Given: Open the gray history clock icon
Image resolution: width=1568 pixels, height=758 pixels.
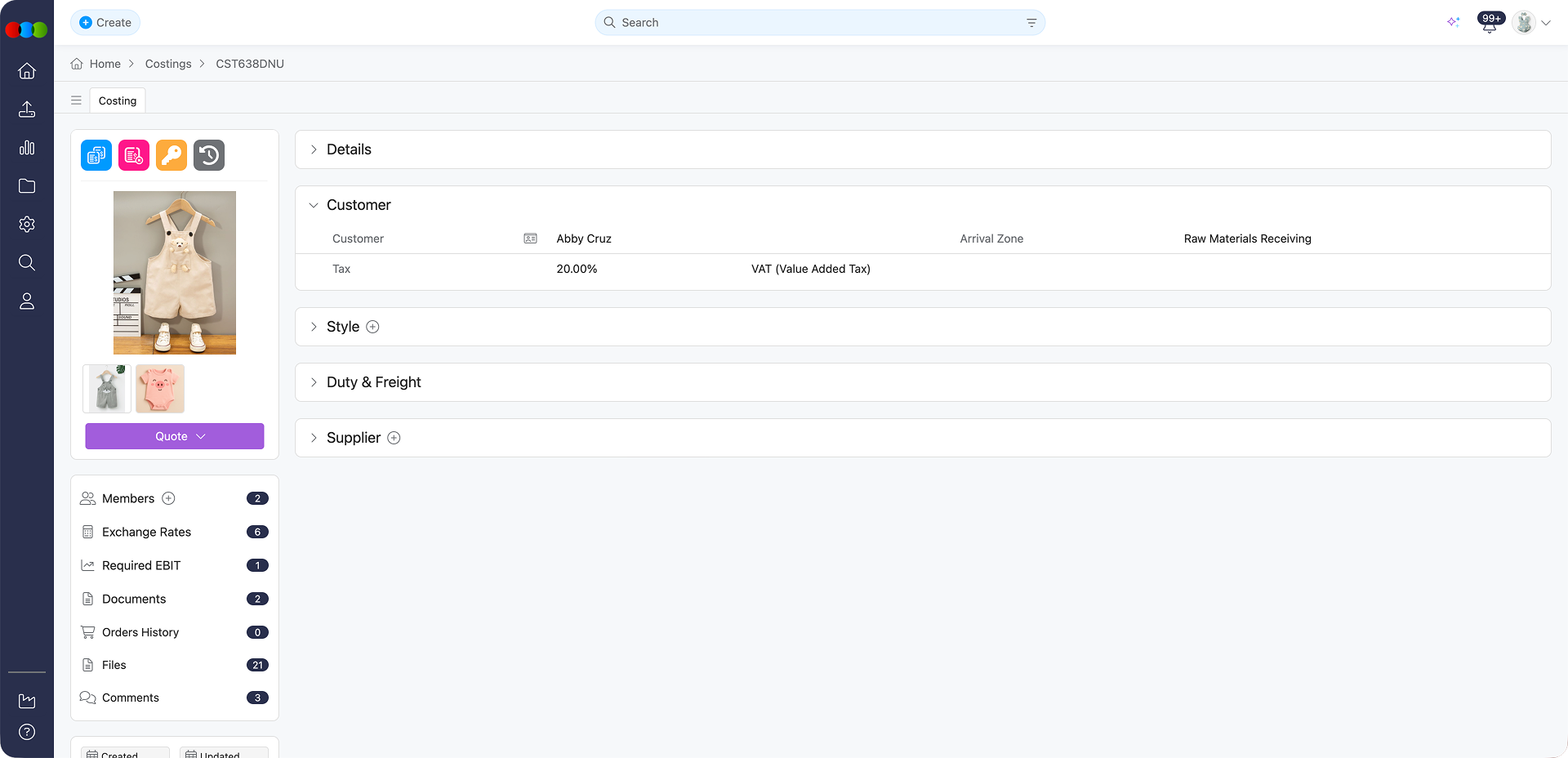Looking at the screenshot, I should click(209, 155).
